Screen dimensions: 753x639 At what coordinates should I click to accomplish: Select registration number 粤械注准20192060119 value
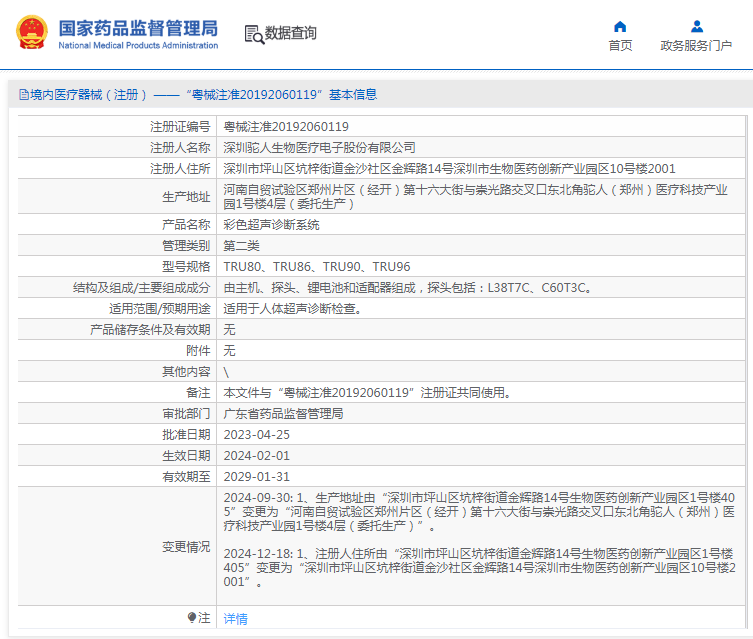coord(286,127)
